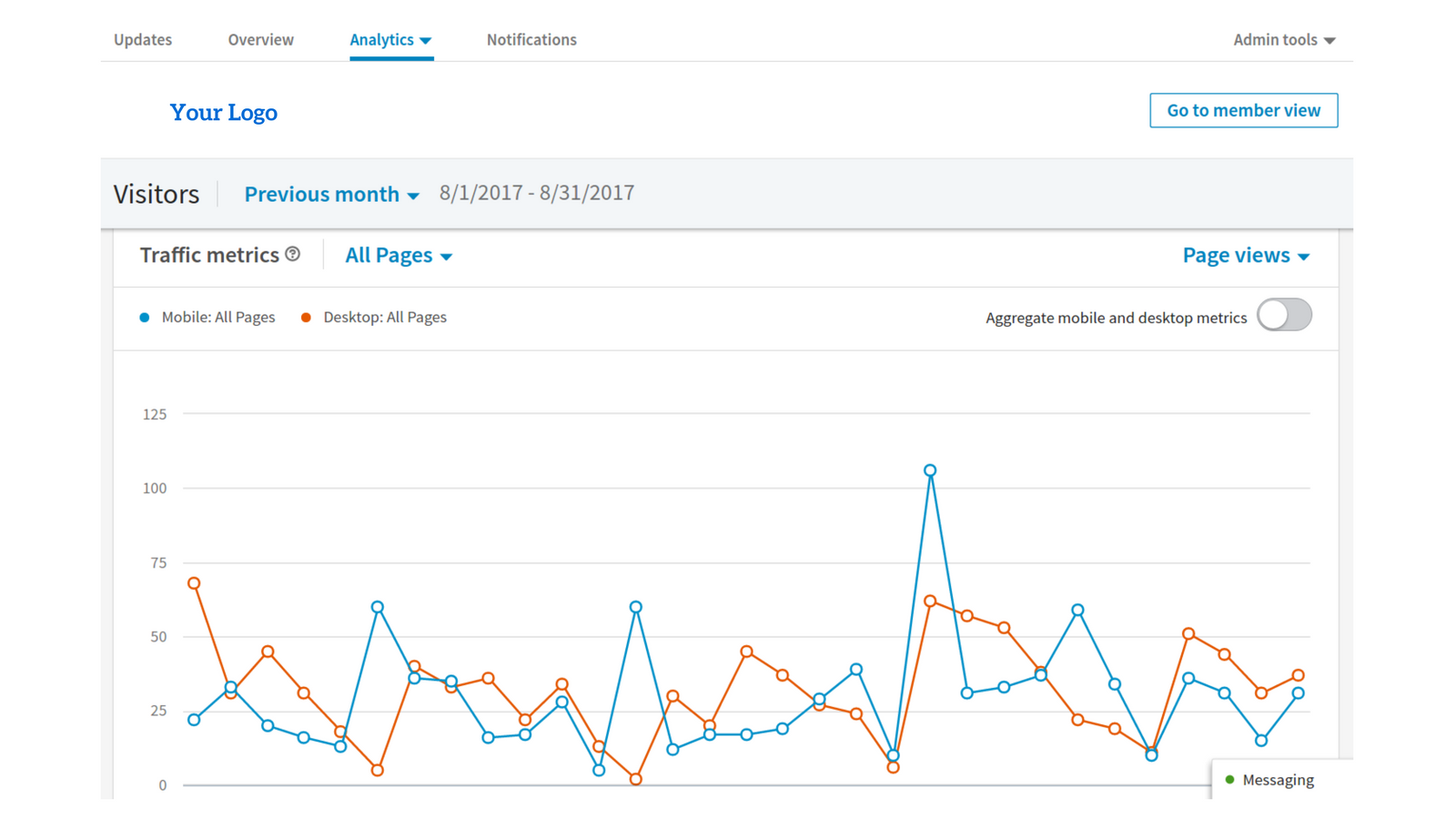
Task: Click Go to member view button
Action: coord(1243,110)
